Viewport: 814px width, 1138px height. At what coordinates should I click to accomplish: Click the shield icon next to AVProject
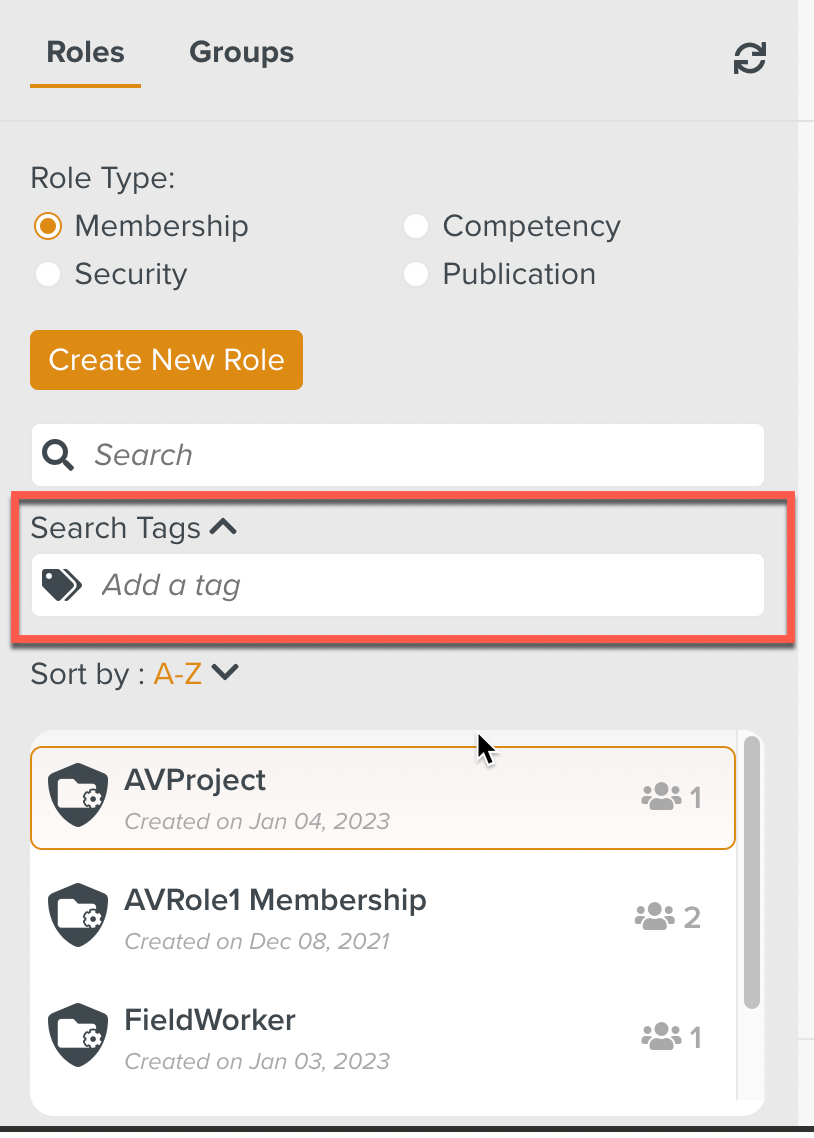coord(77,796)
